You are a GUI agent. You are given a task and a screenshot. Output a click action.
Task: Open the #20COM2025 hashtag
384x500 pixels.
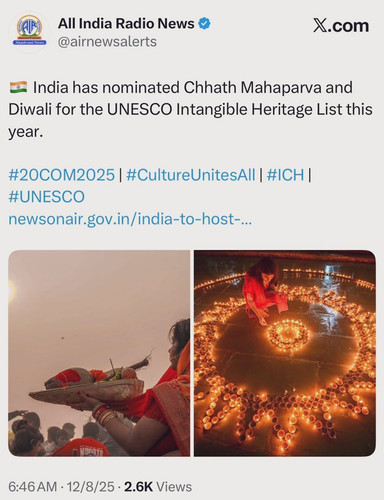62,175
